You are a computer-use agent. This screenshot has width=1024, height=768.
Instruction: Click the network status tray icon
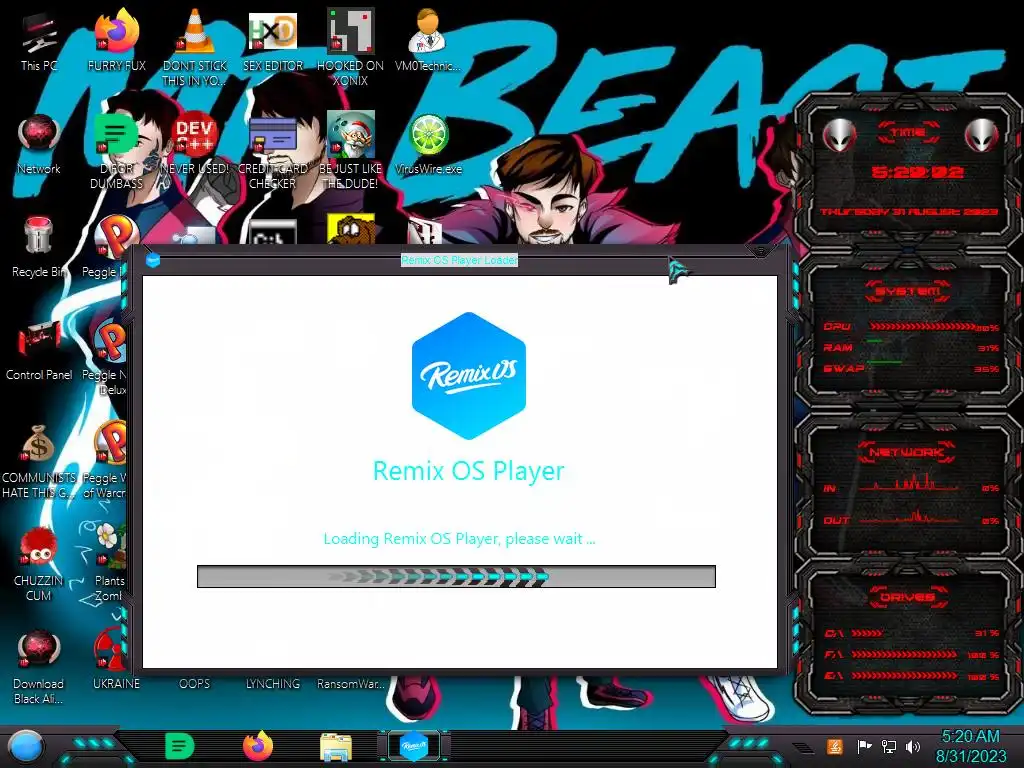pos(889,746)
